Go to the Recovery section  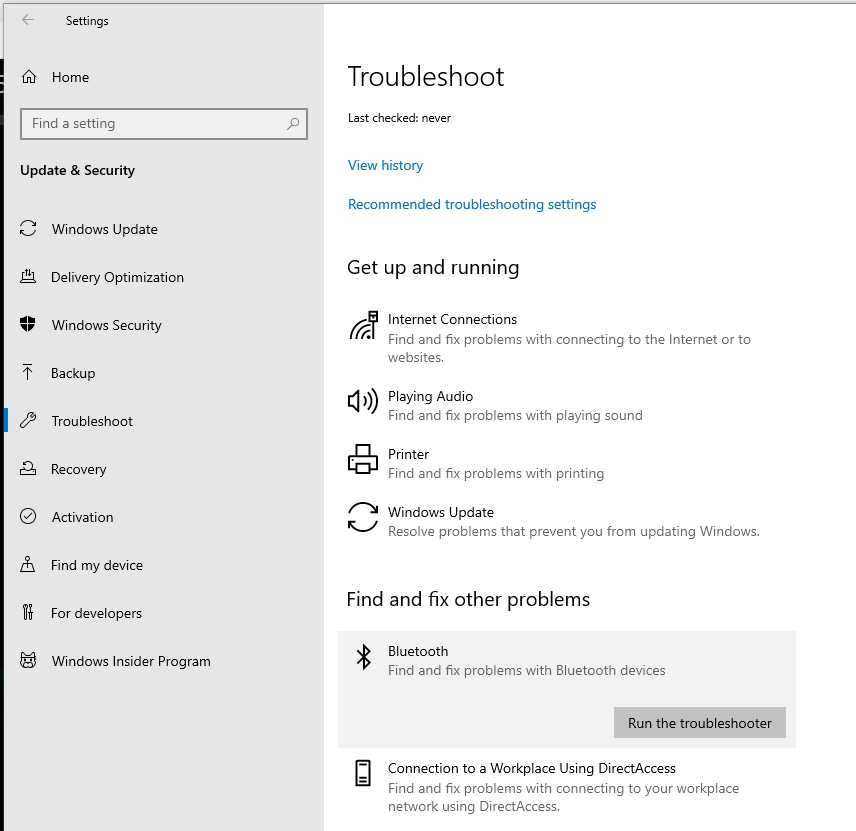pos(78,469)
